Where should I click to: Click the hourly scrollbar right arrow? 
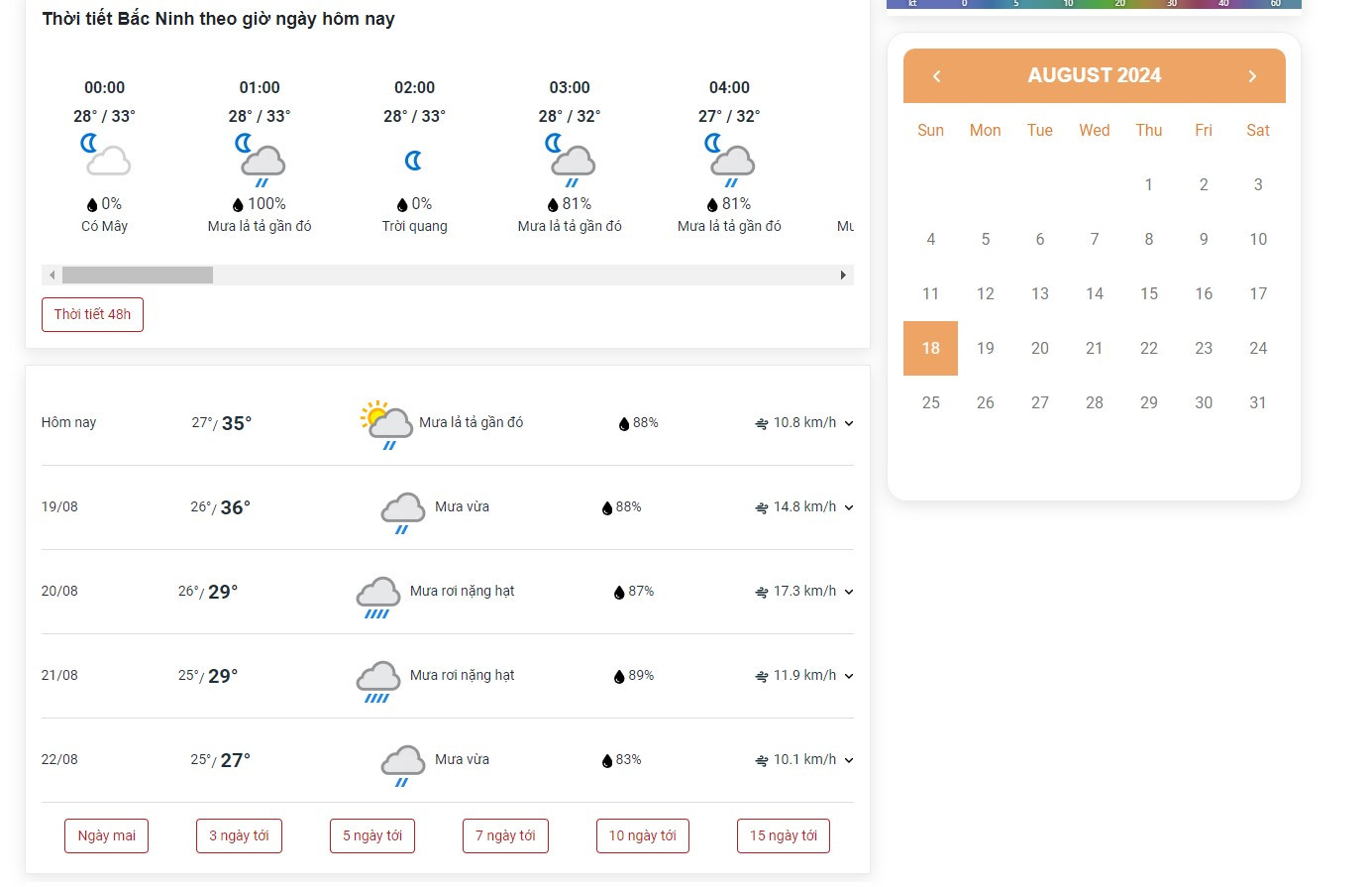(x=843, y=275)
